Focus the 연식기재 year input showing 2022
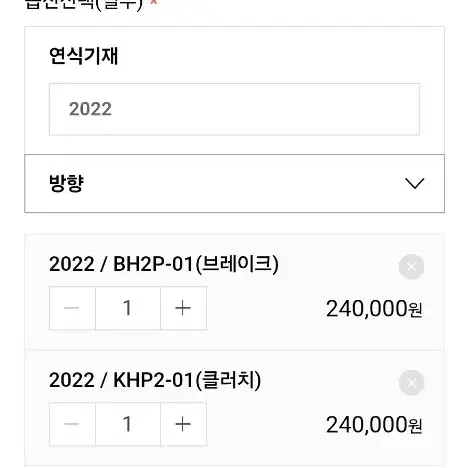 pyautogui.click(x=234, y=109)
